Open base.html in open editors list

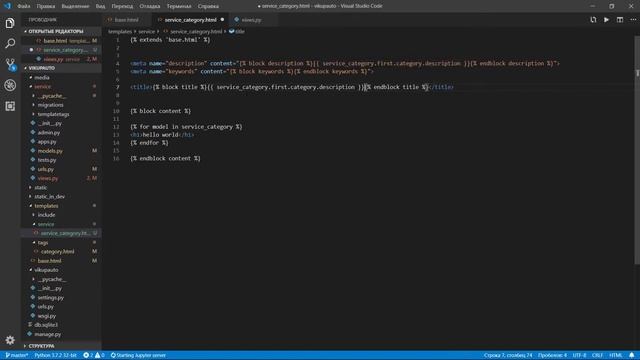(x=61, y=41)
